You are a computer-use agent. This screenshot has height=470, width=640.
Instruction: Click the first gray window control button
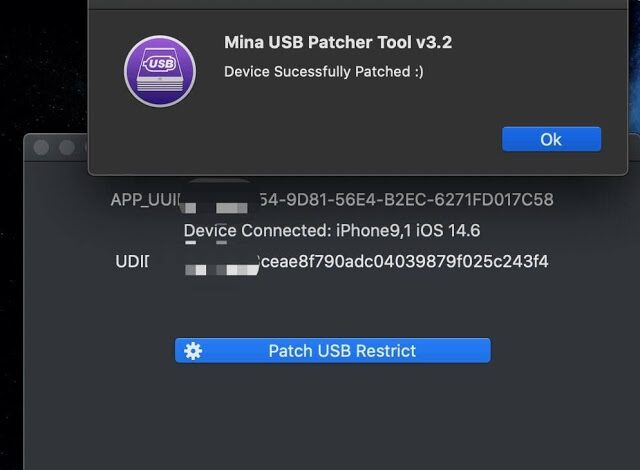coord(41,147)
